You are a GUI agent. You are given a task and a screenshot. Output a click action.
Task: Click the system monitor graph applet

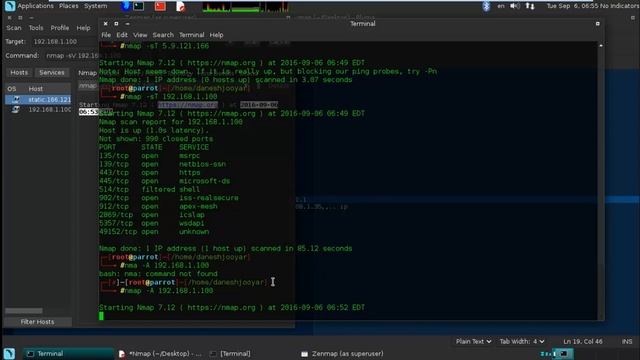[245, 7]
